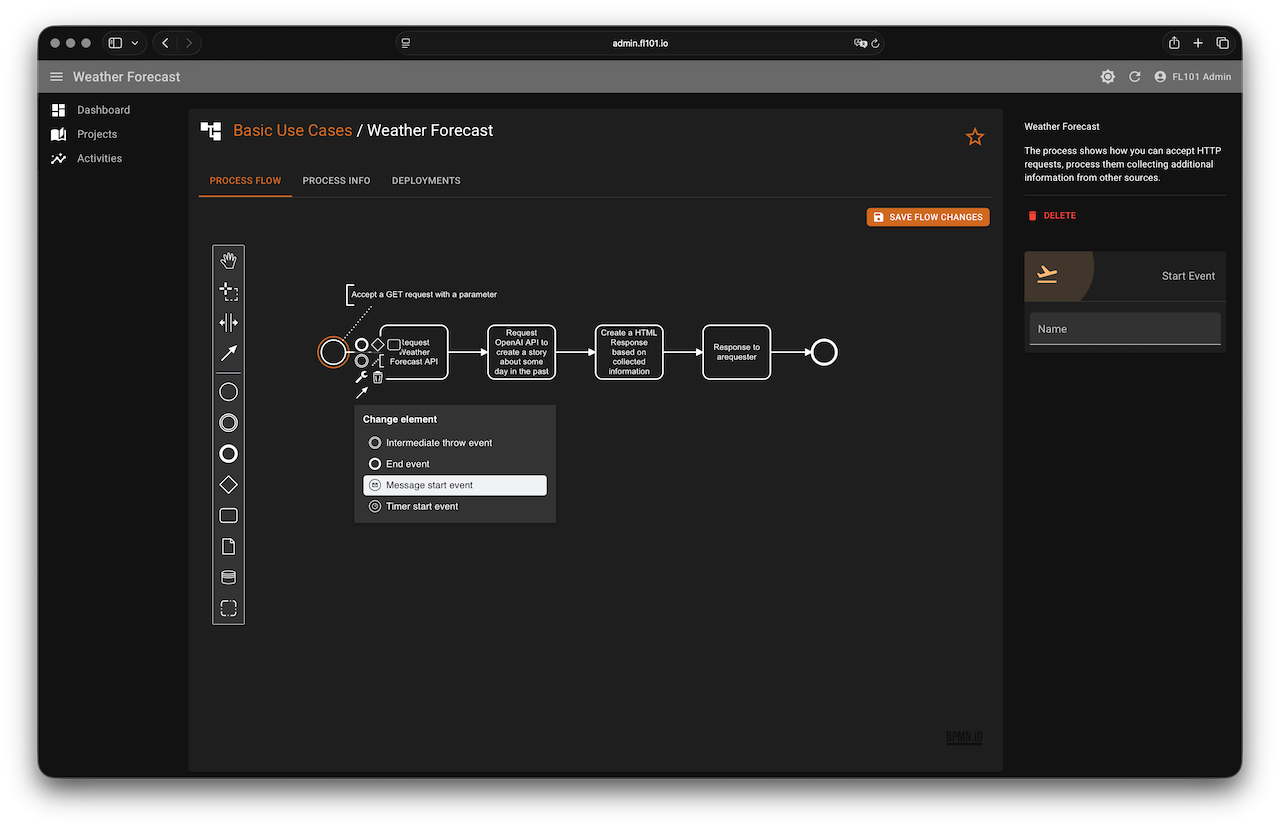Screen dimensions: 1280x828
Task: Select the hand tool in the palette
Action: point(228,261)
